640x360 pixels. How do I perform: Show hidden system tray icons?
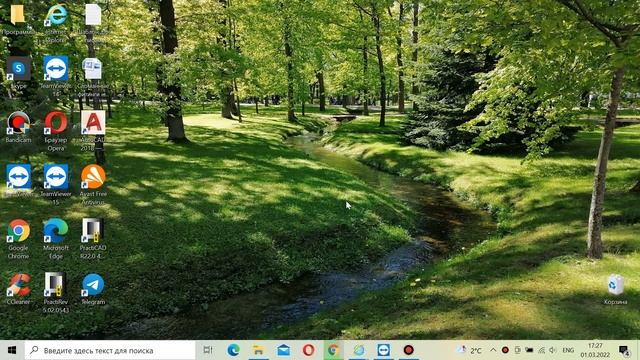(x=493, y=350)
